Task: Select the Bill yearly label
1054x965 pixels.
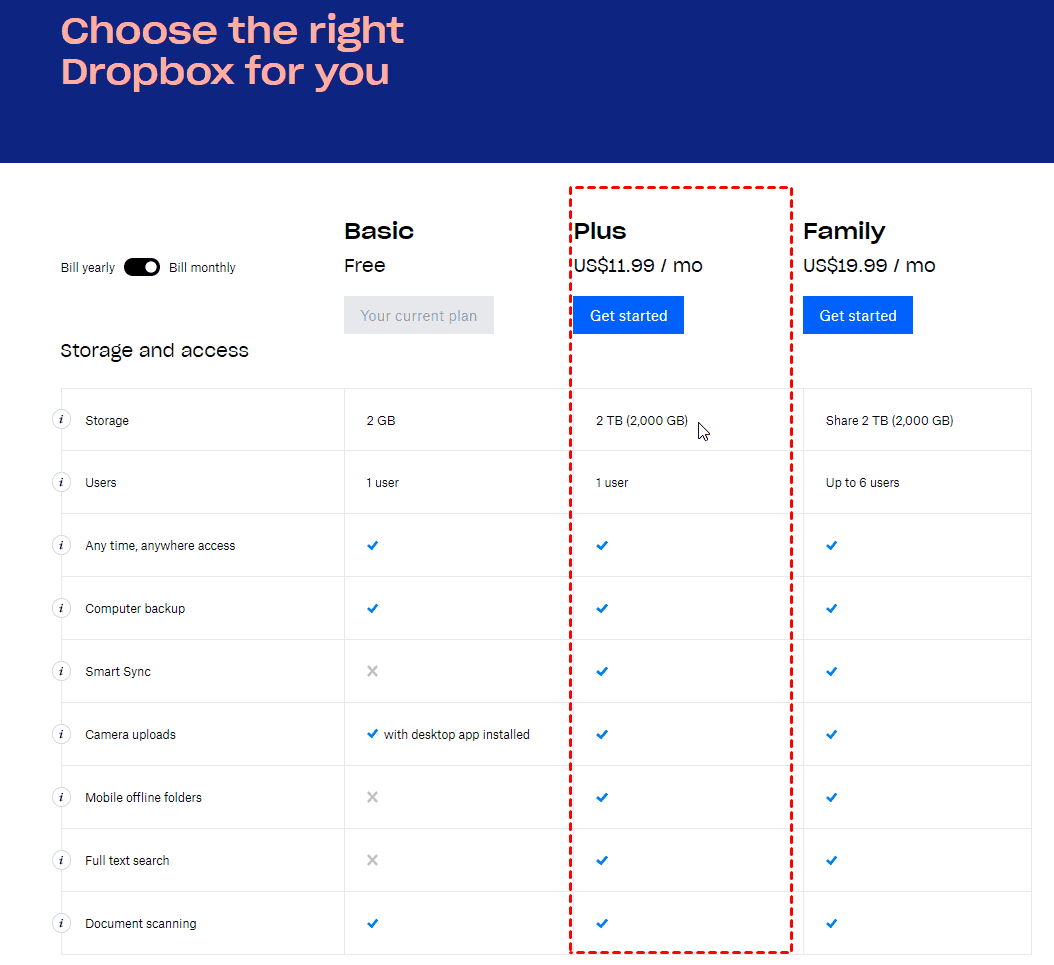Action: click(x=87, y=267)
